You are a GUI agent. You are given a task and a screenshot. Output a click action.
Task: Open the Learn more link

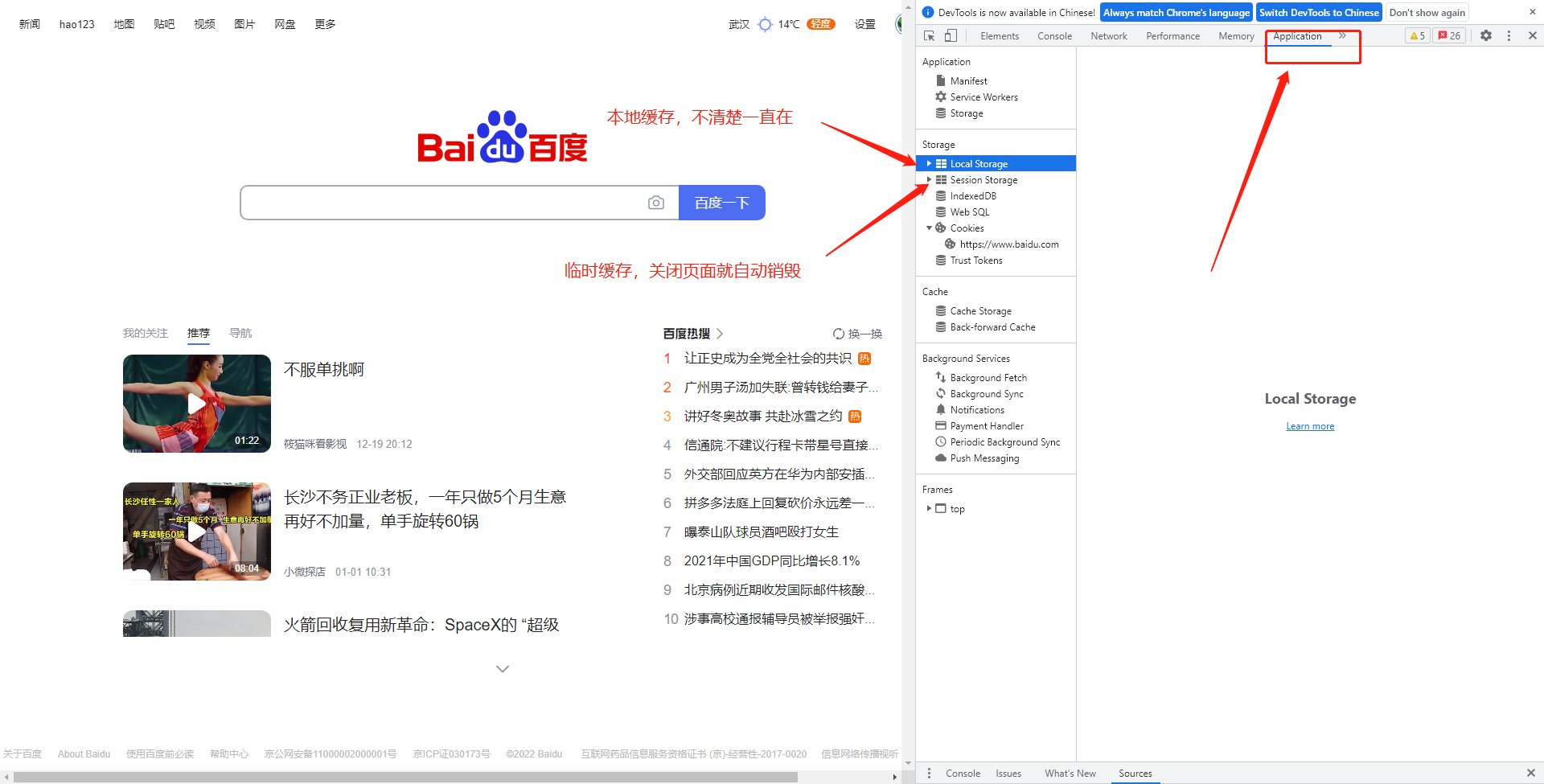(x=1310, y=426)
